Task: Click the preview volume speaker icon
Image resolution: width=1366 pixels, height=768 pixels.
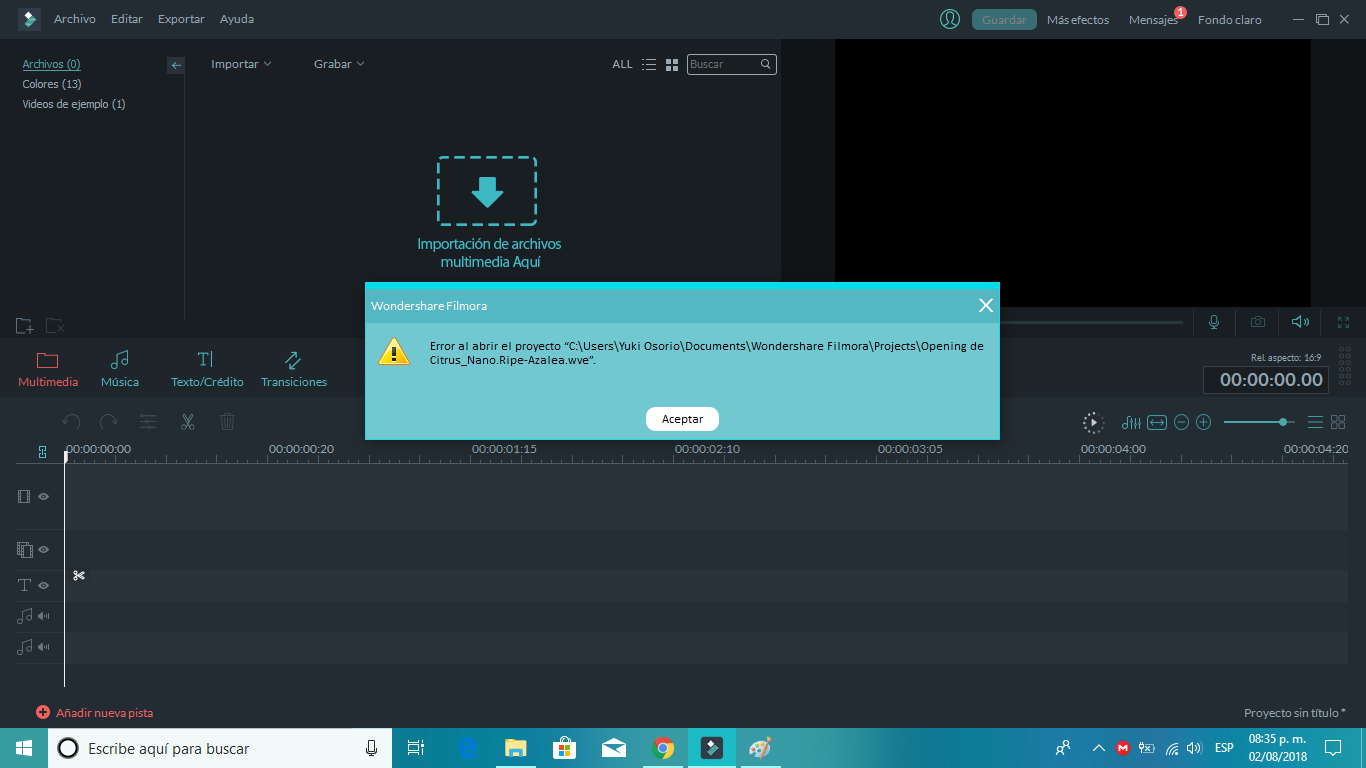Action: coord(1300,322)
